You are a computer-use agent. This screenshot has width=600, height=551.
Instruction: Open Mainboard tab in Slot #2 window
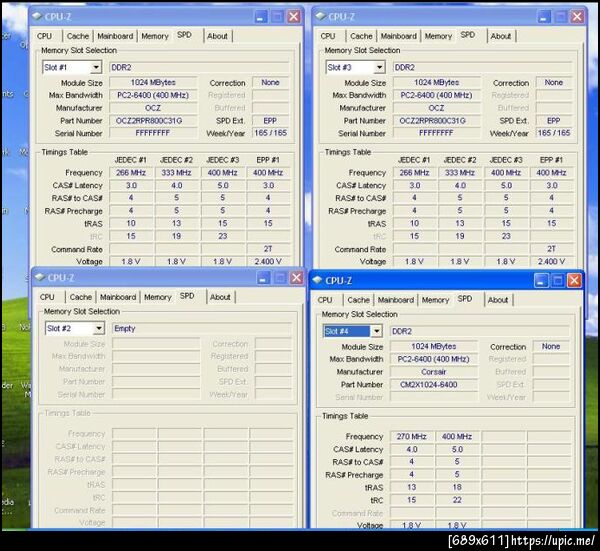(x=118, y=297)
